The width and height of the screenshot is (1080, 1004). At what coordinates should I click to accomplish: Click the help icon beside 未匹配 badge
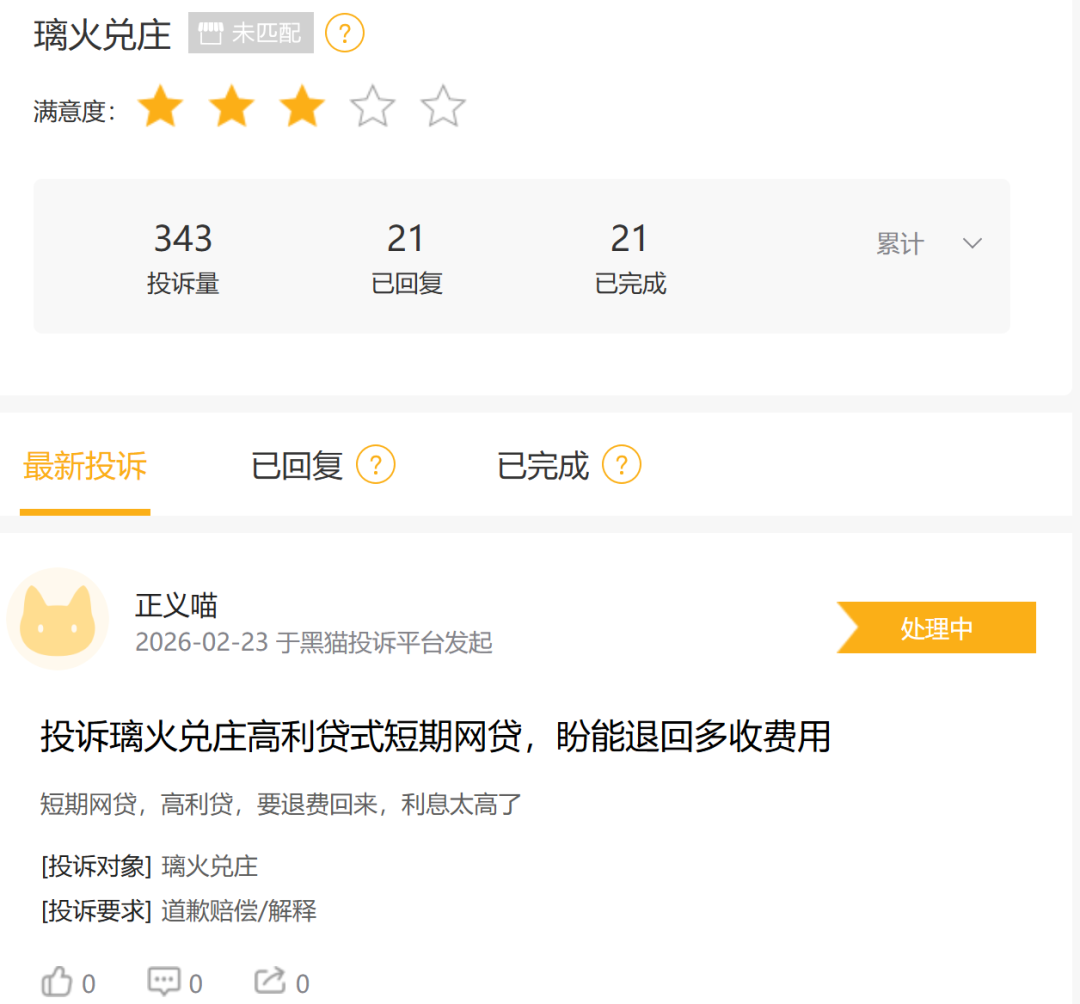tap(344, 33)
